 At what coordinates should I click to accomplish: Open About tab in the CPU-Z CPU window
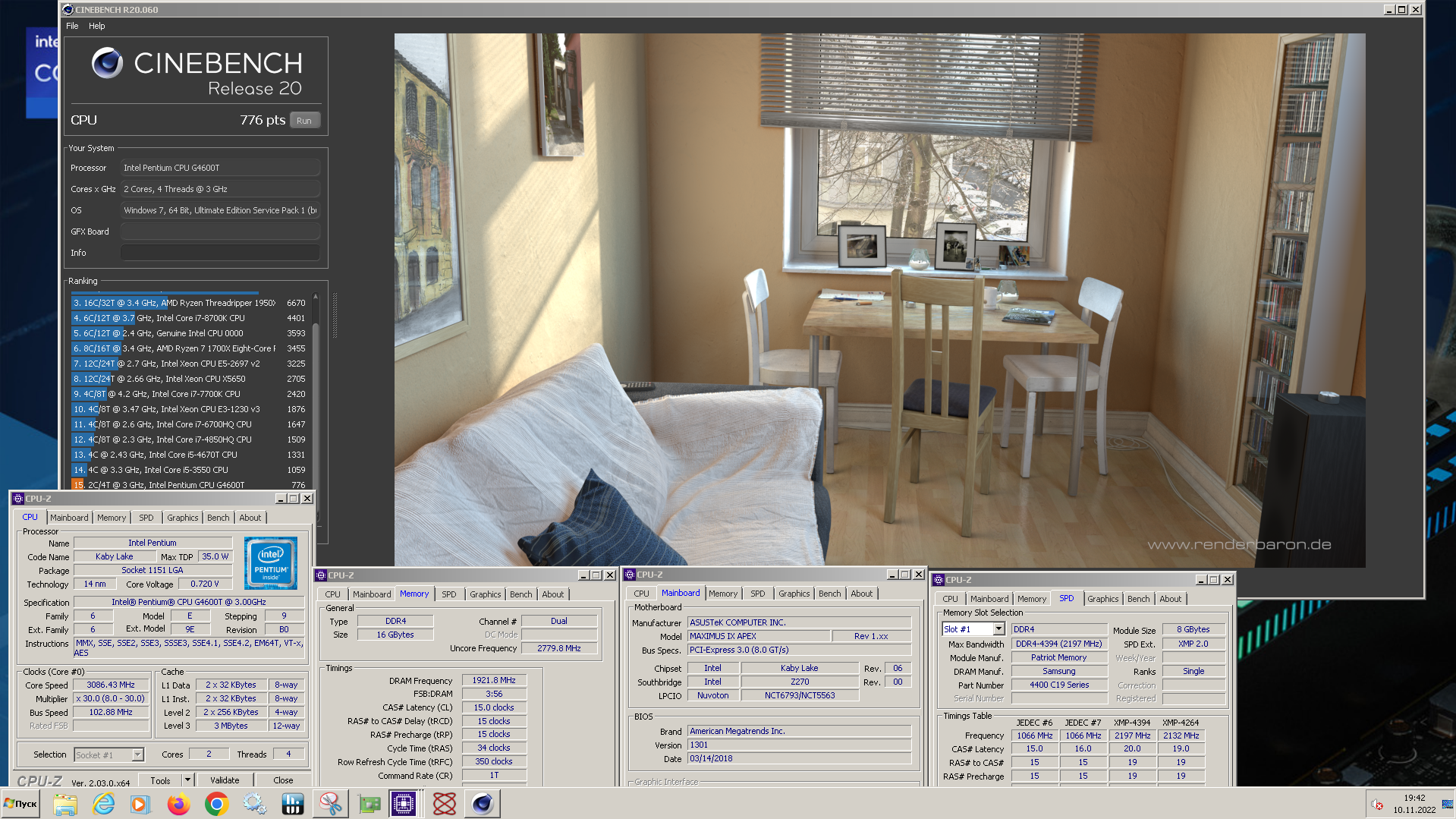[x=250, y=518]
